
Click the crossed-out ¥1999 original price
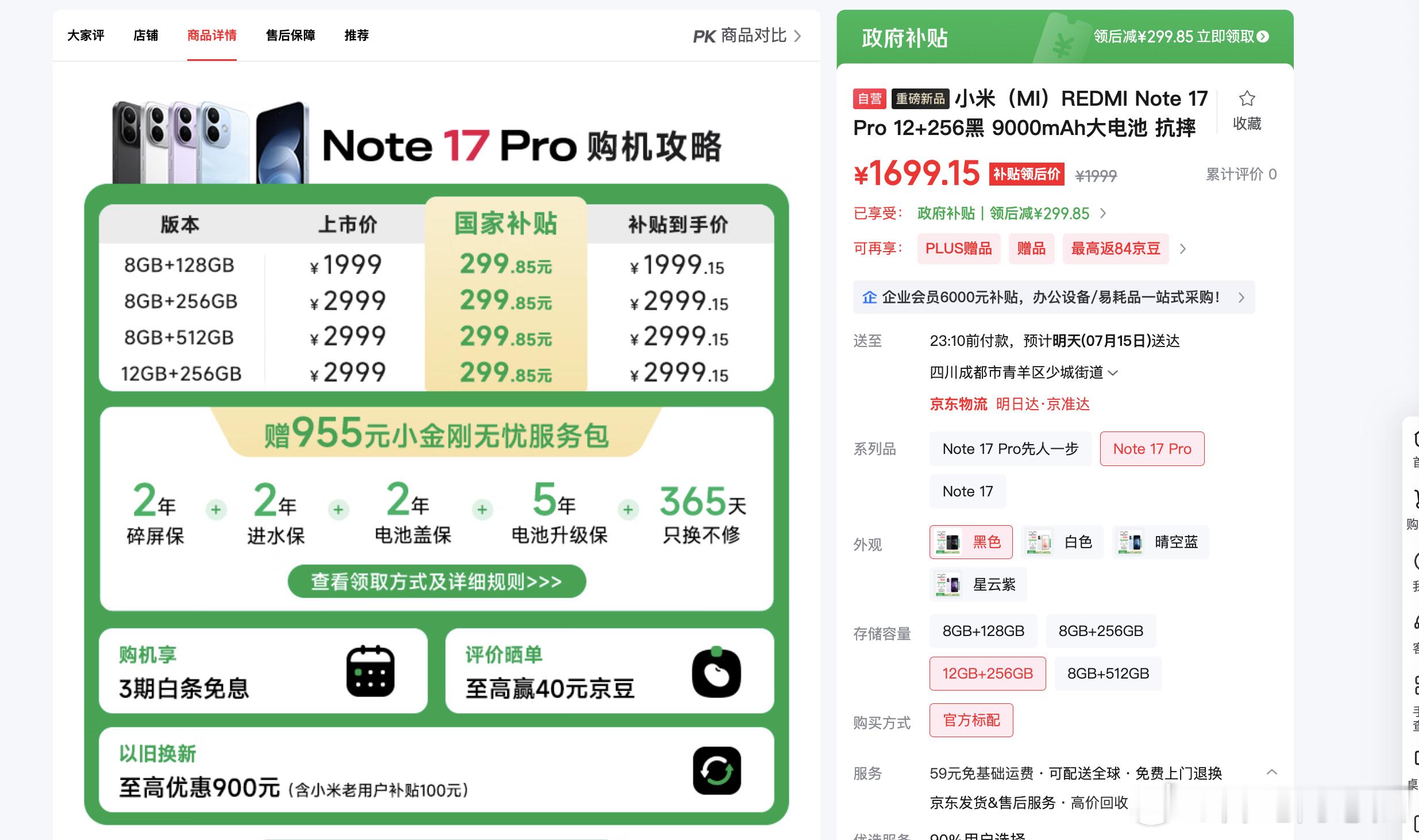(1096, 176)
